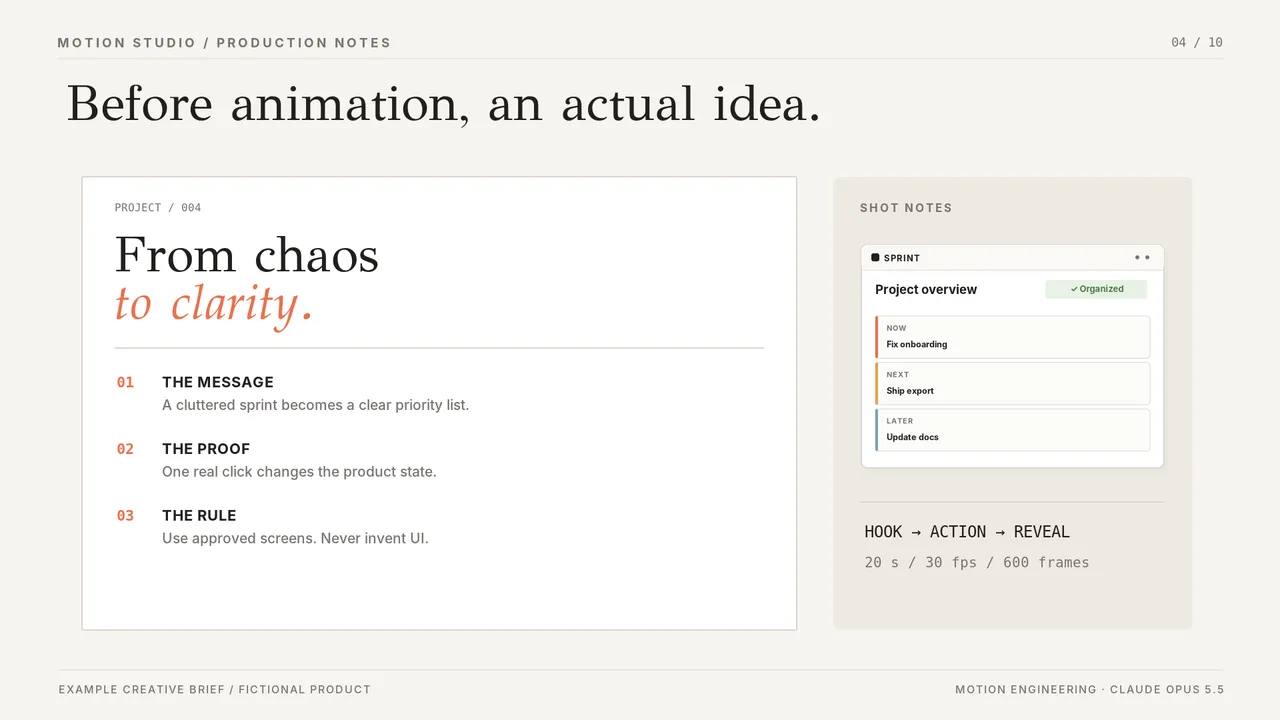The width and height of the screenshot is (1280, 720).
Task: Click the MOTION ENGINEERING · CLAUDE OPUS 5.5 footer
Action: click(x=1090, y=690)
